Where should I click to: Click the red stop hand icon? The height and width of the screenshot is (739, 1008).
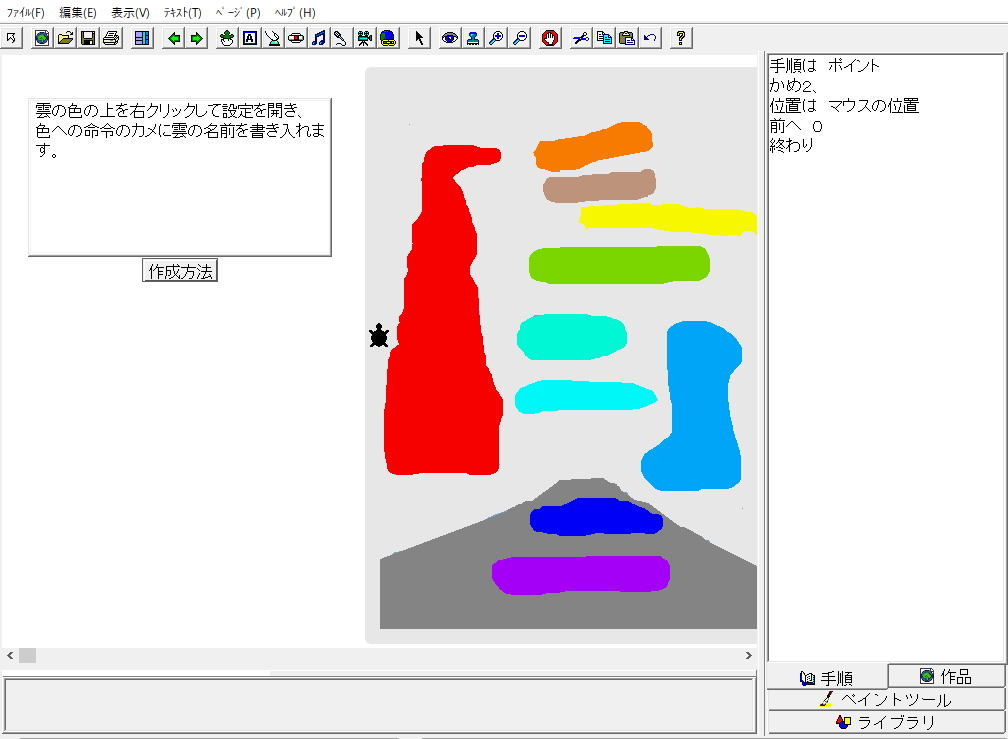(x=550, y=38)
